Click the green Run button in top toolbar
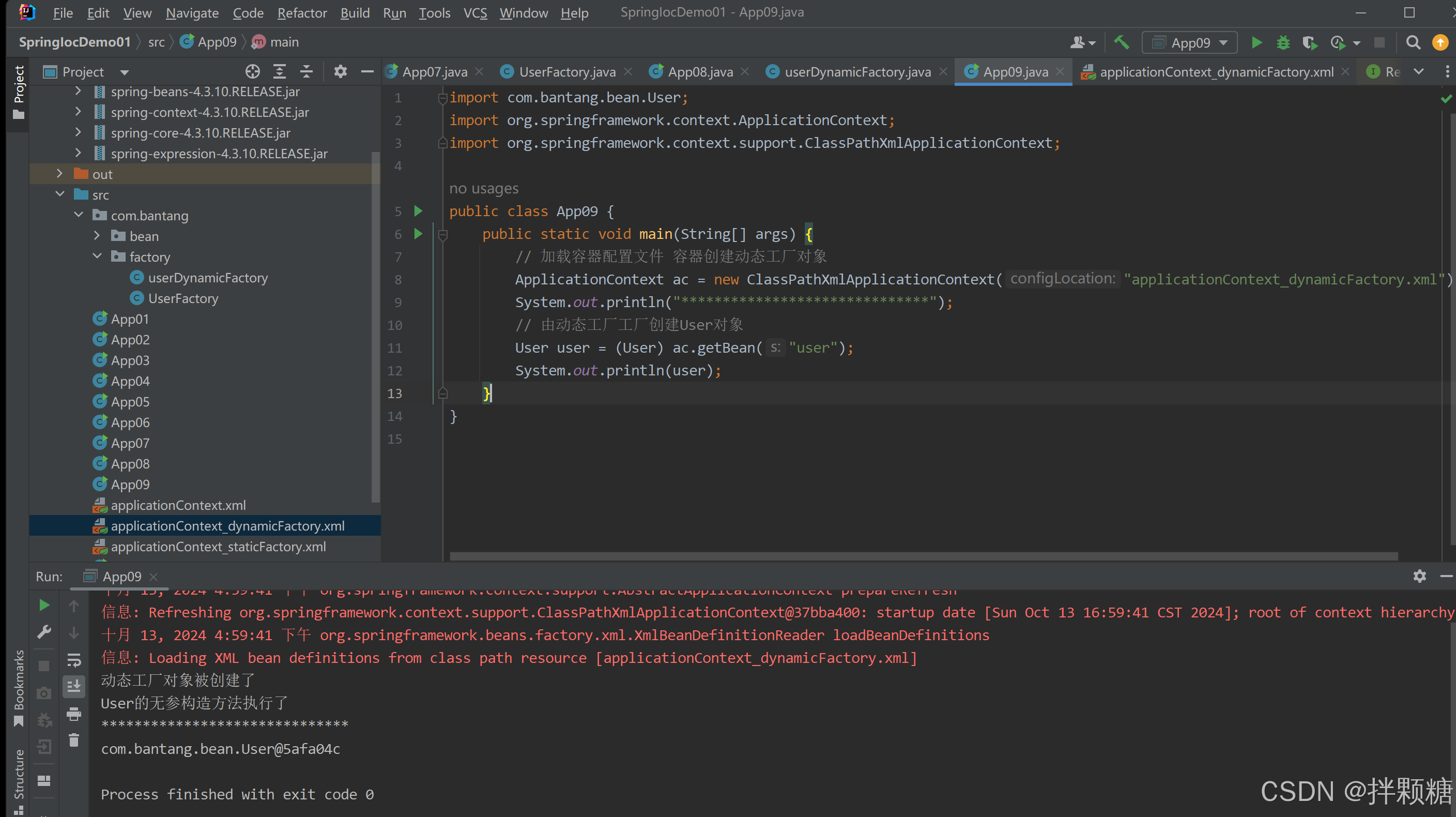1456x817 pixels. pyautogui.click(x=1256, y=43)
